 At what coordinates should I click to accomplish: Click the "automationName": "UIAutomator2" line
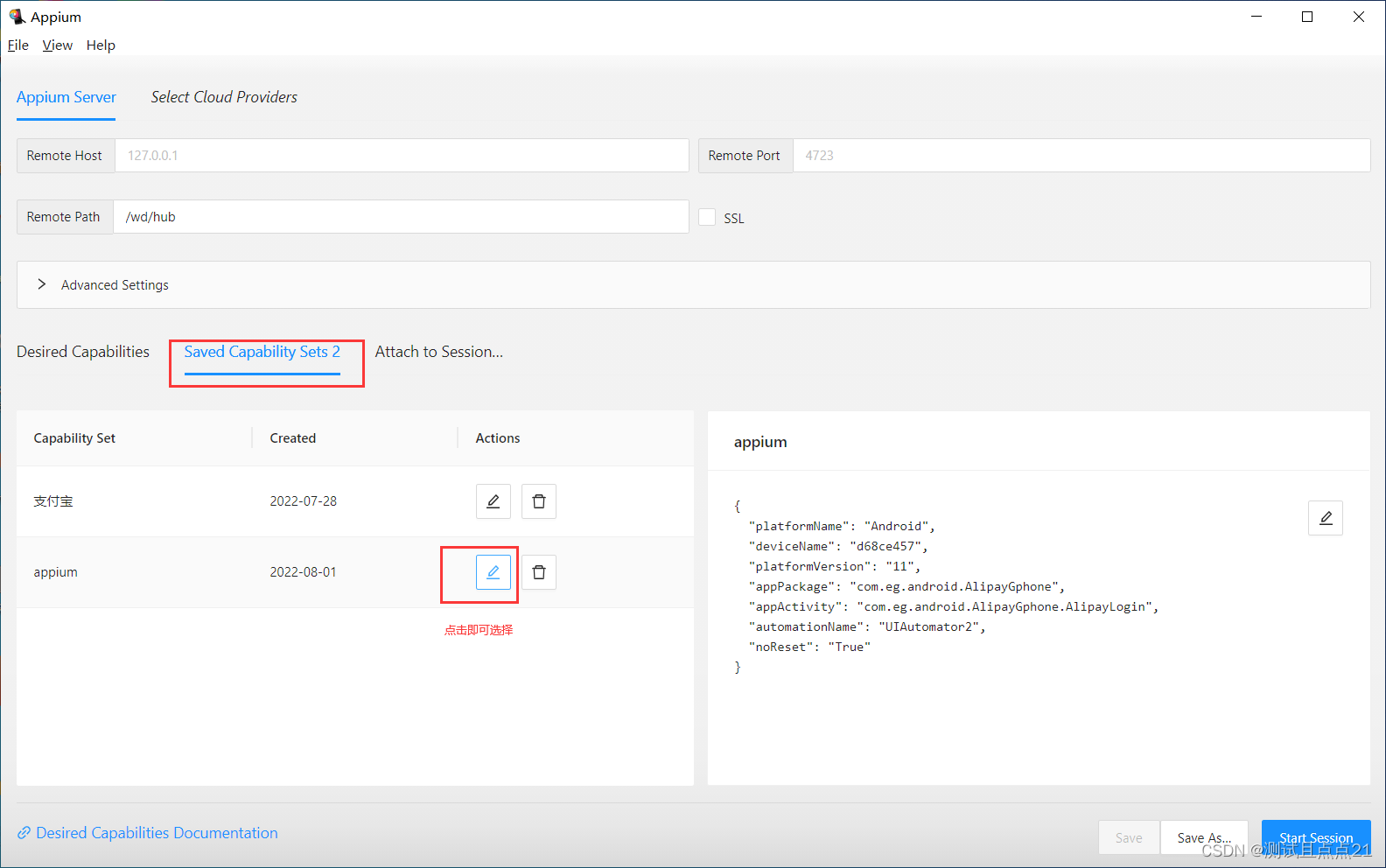click(x=867, y=626)
